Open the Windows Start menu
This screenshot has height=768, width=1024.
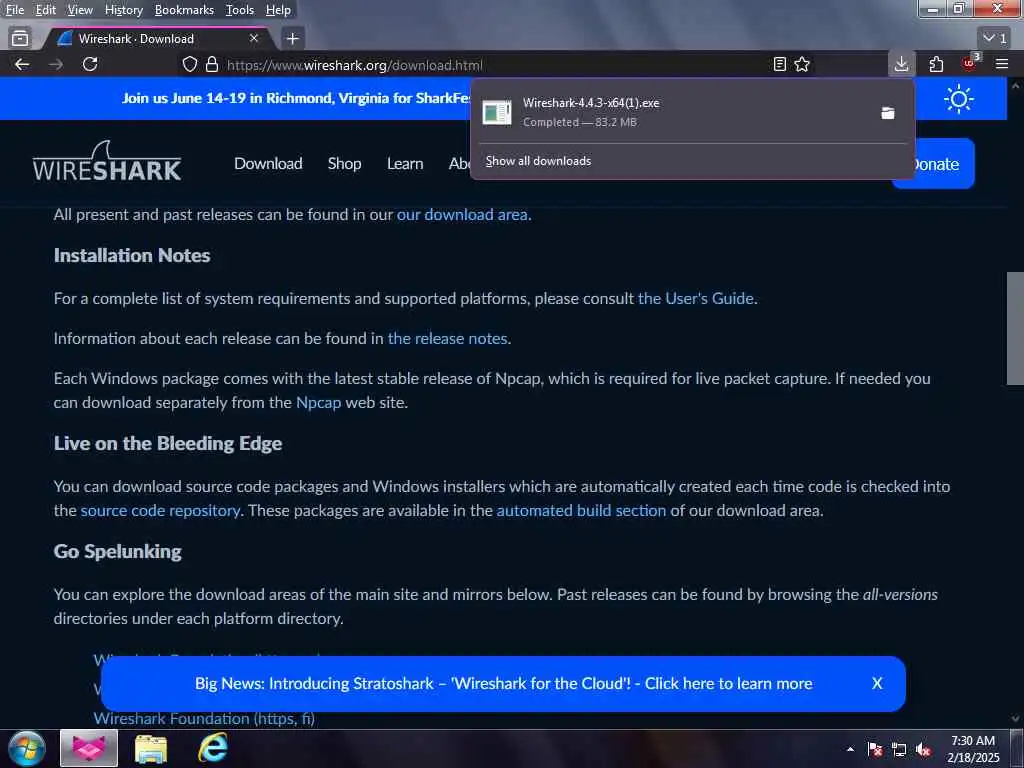coord(27,748)
